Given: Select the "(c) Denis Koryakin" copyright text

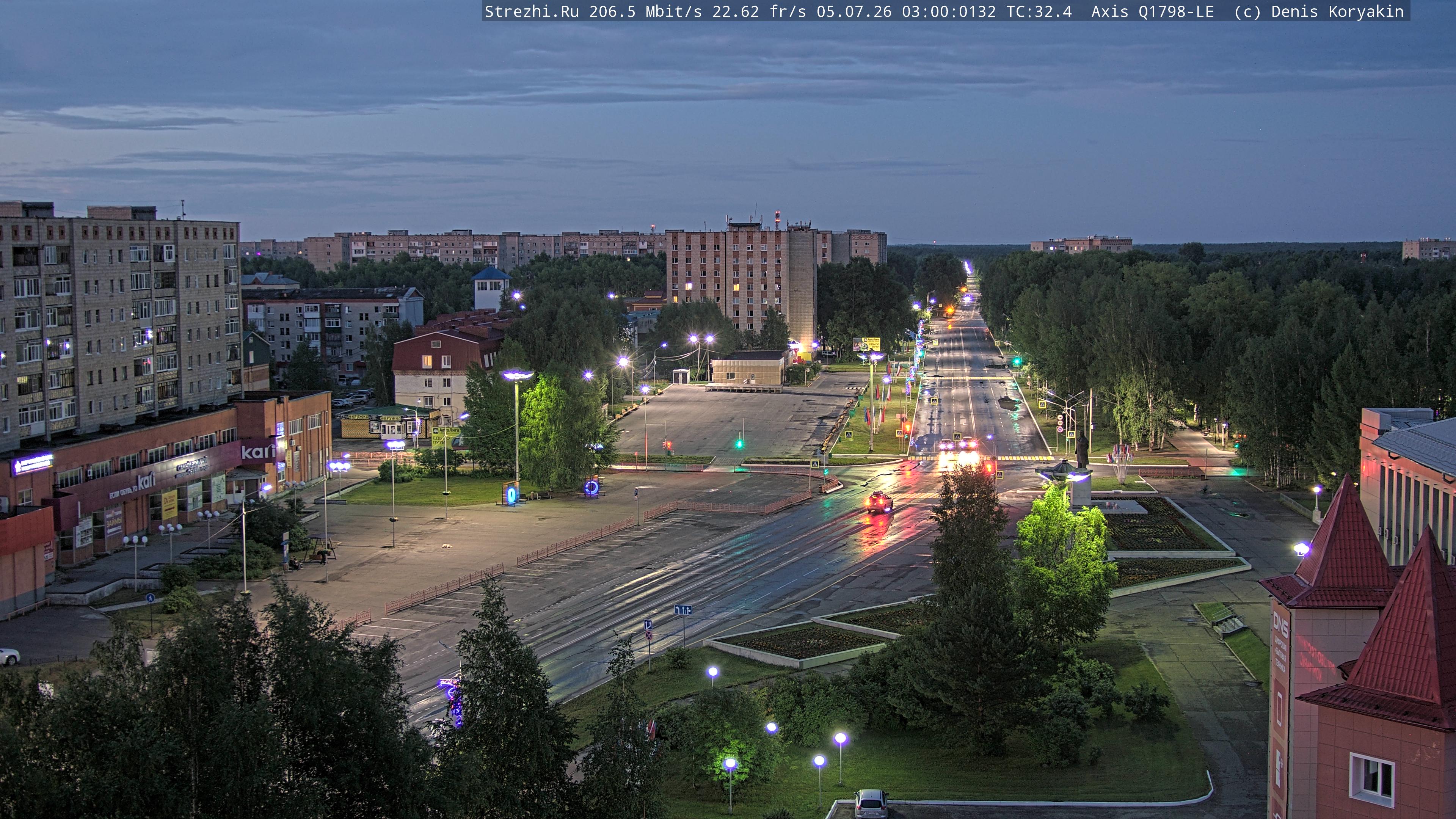Looking at the screenshot, I should (x=1319, y=12).
